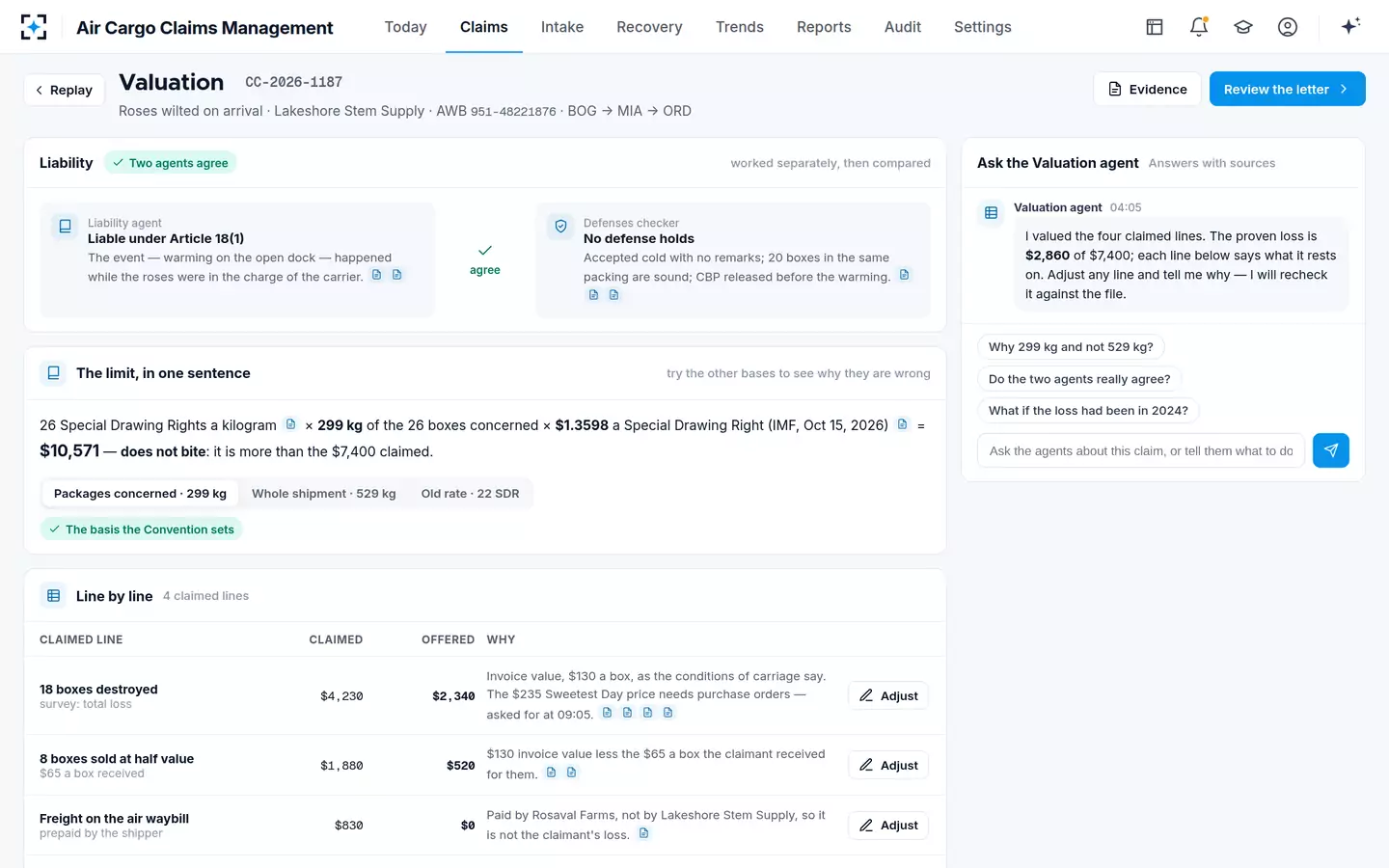Send the message with paper plane button
Screen dimensions: 1389x868
(1331, 450)
